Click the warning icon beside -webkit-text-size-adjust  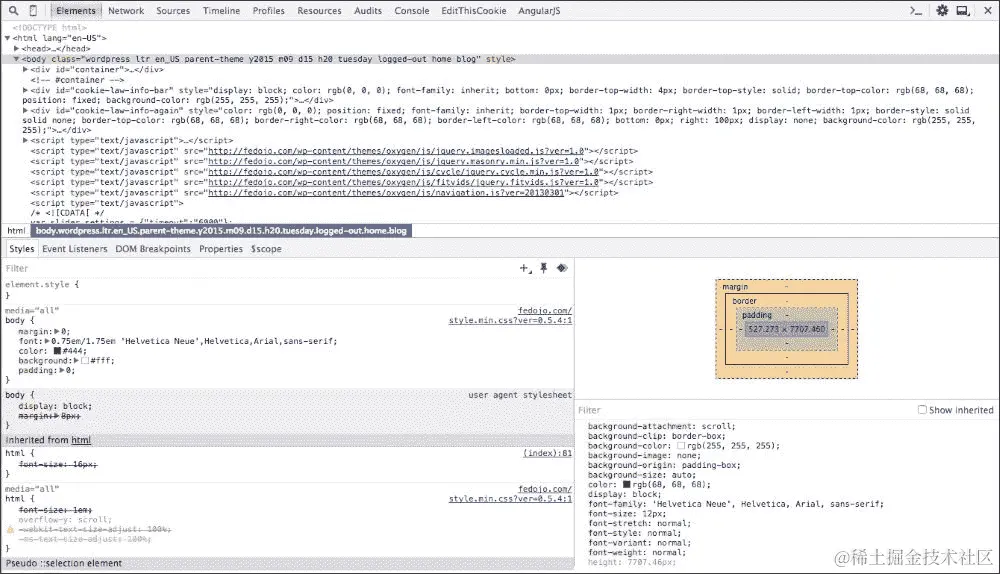(x=10, y=529)
